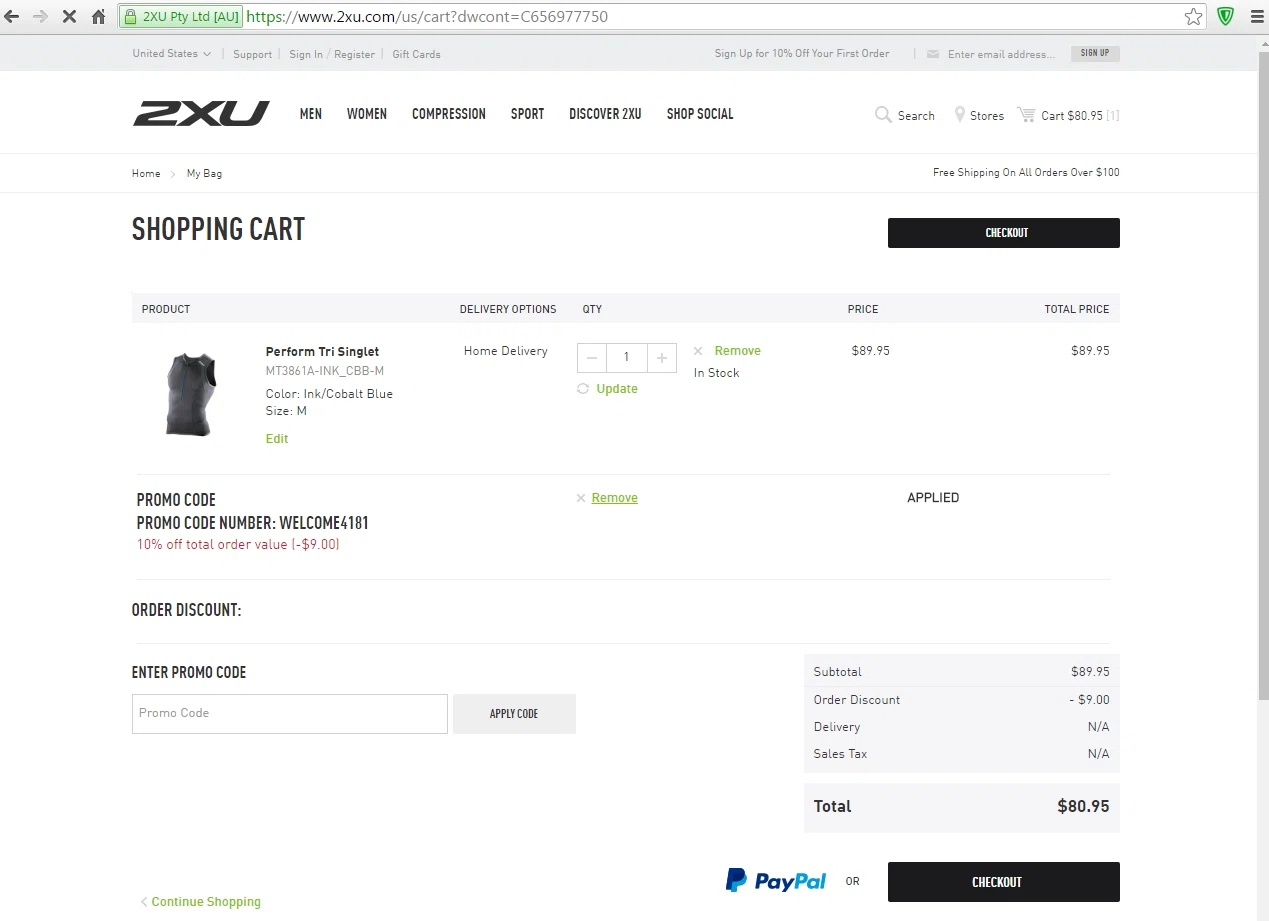
Task: Click the MT3861A-INK_CBB-M product code
Action: click(325, 371)
